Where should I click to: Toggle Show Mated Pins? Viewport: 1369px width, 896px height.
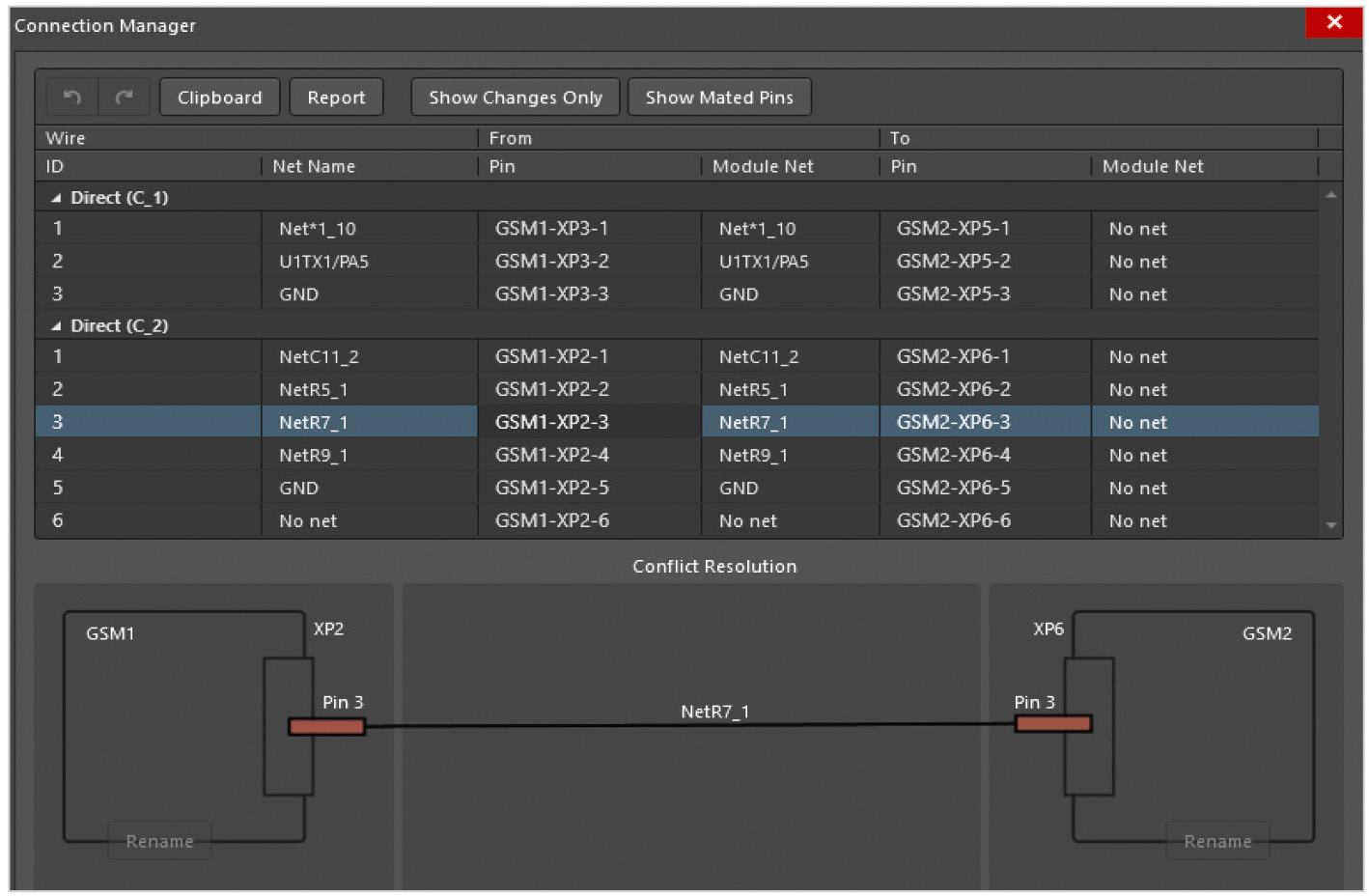[718, 98]
